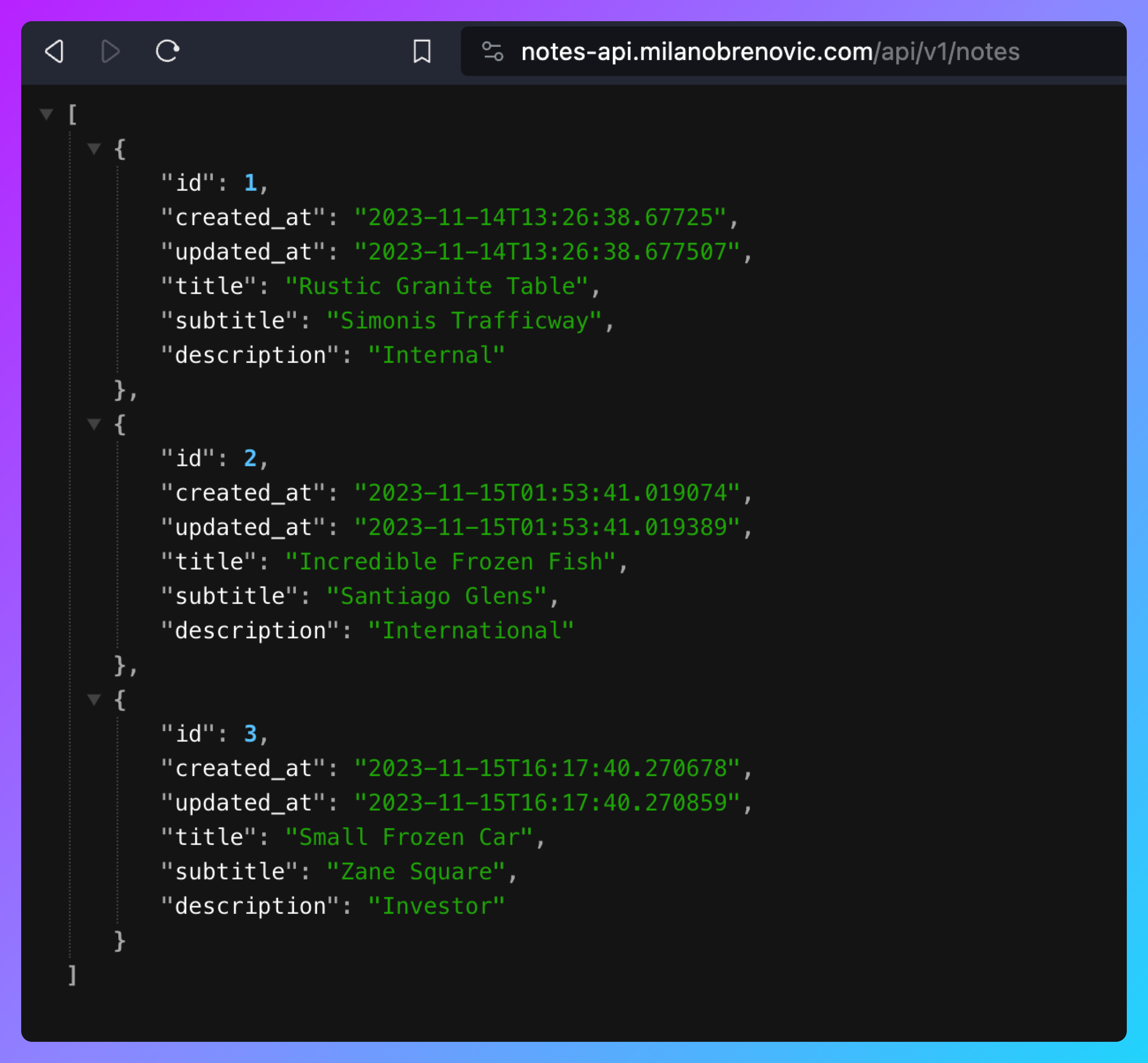The width and height of the screenshot is (1148, 1063).
Task: Click the description value "International"
Action: (471, 631)
